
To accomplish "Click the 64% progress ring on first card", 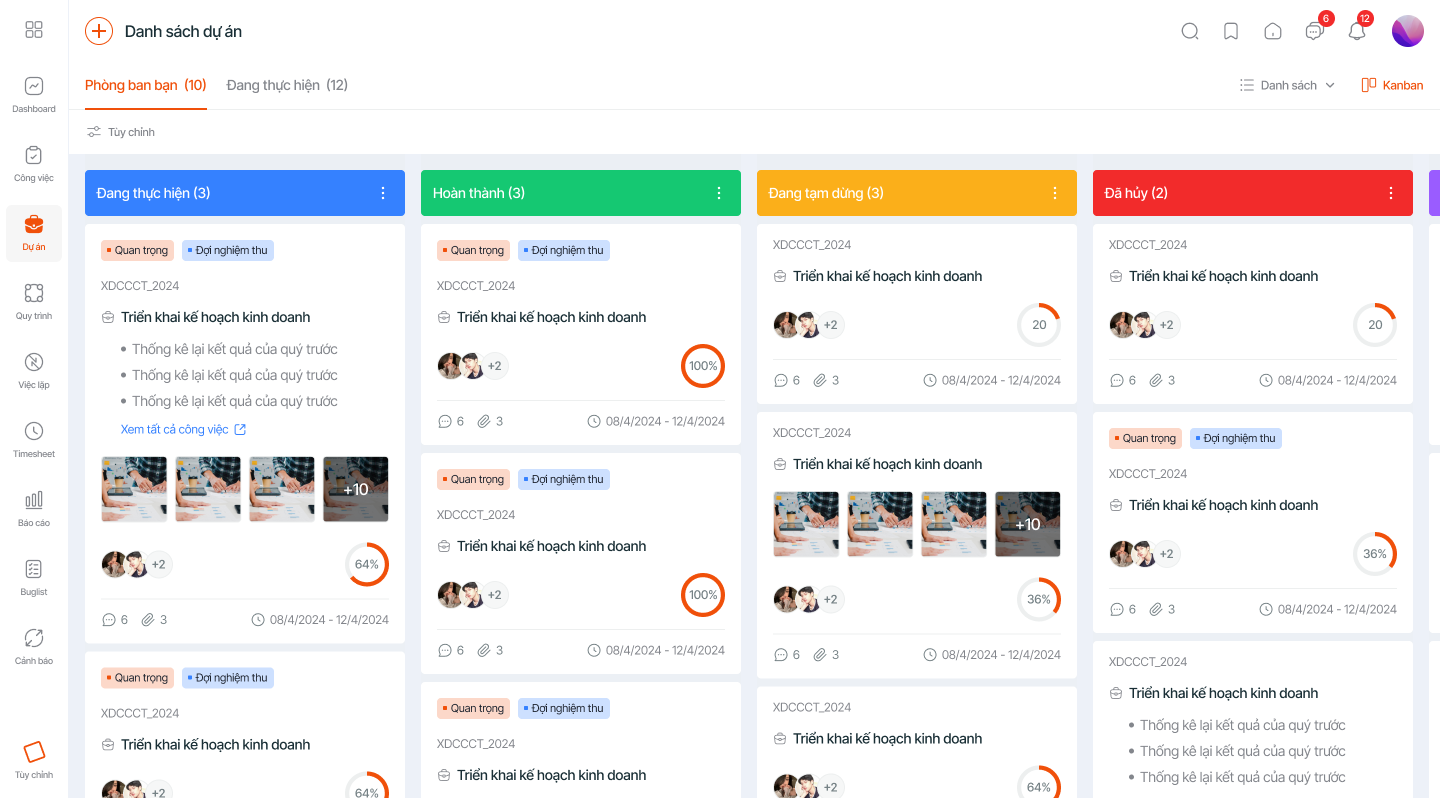I will click(367, 565).
